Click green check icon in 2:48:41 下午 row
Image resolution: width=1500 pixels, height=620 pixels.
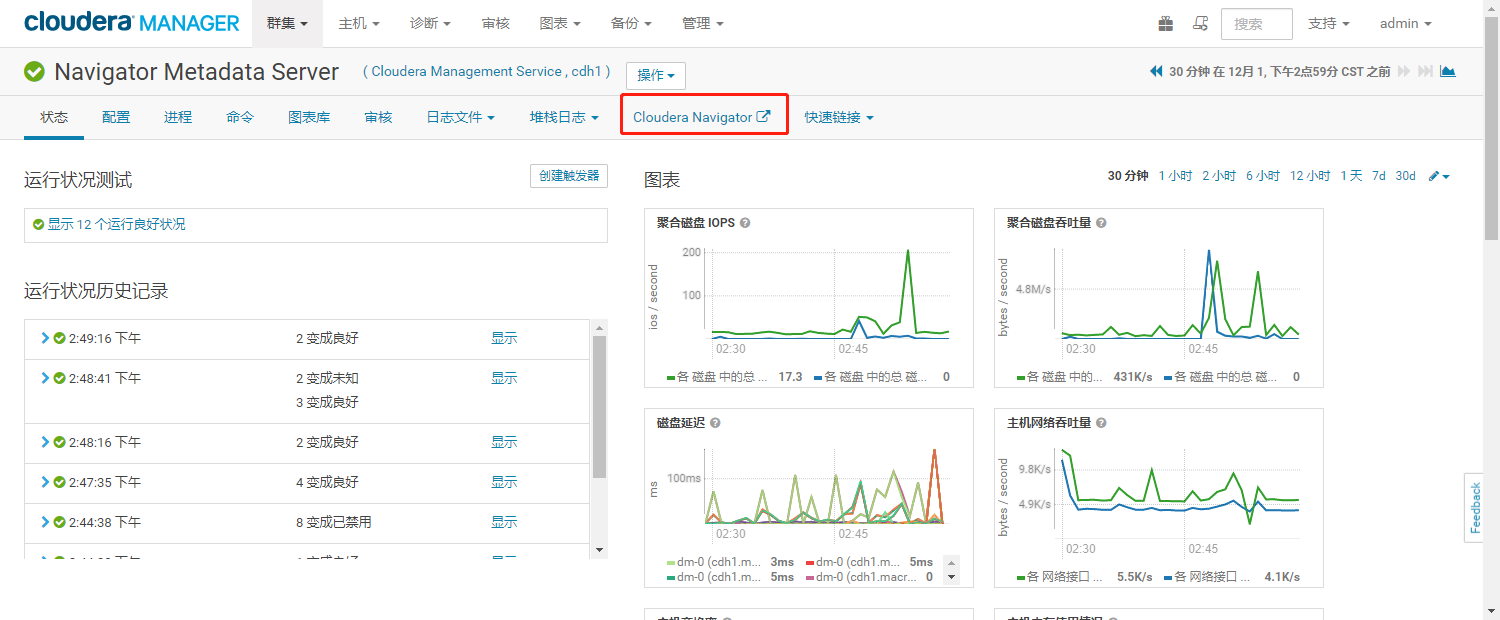(x=60, y=378)
